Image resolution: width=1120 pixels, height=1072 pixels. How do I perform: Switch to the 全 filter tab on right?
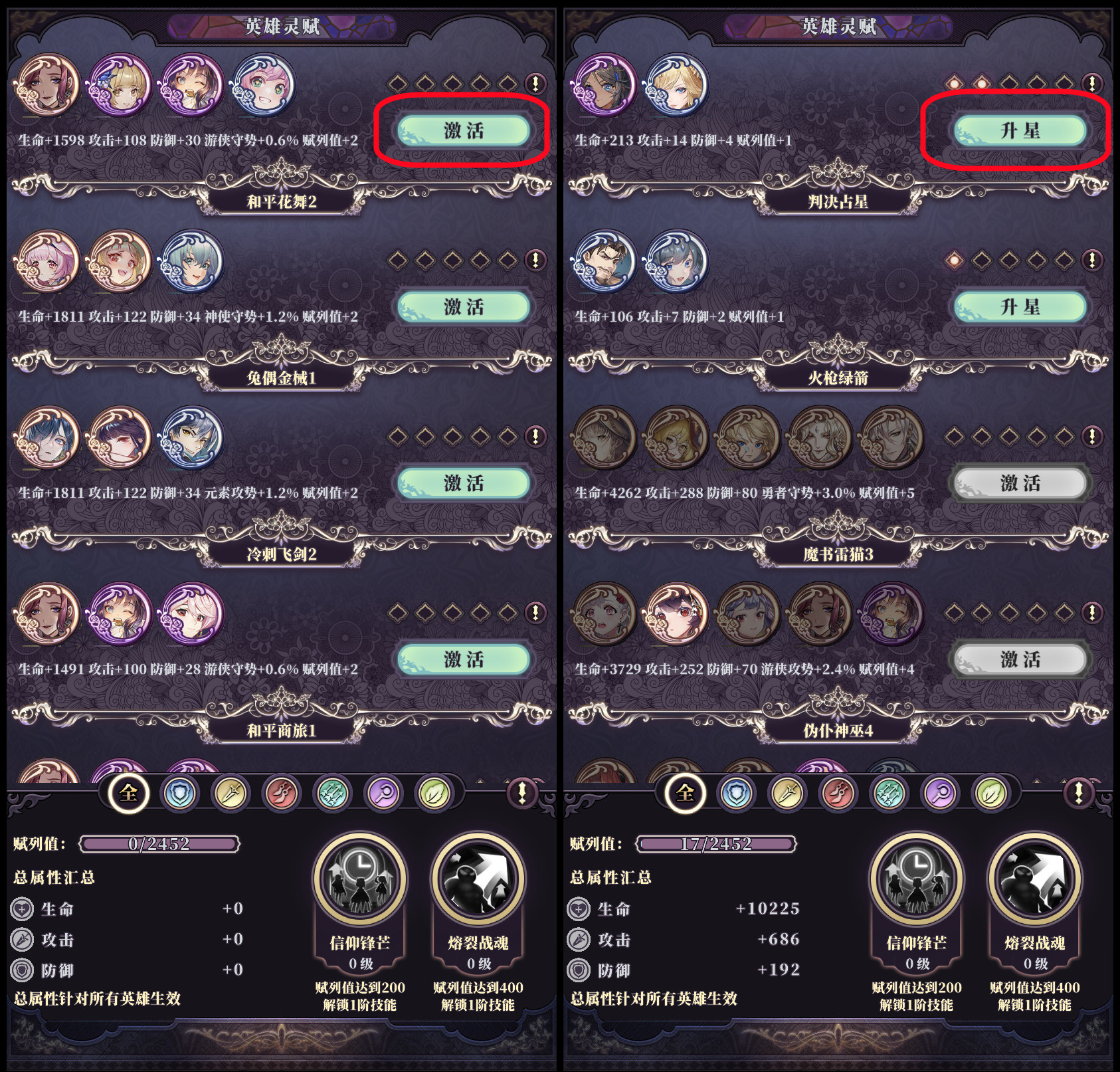click(x=685, y=792)
